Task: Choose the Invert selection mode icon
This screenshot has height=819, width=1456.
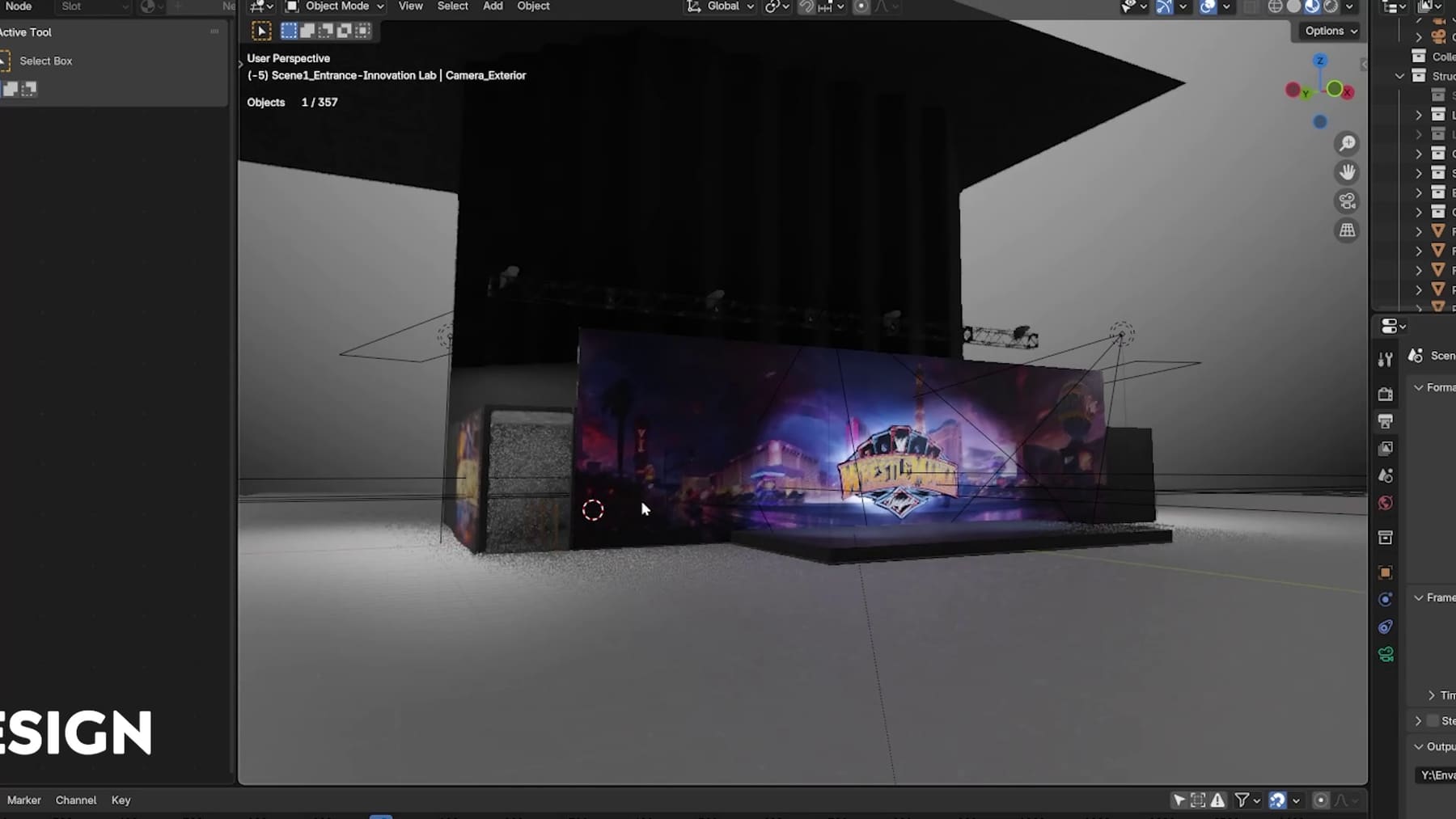Action: [x=345, y=31]
